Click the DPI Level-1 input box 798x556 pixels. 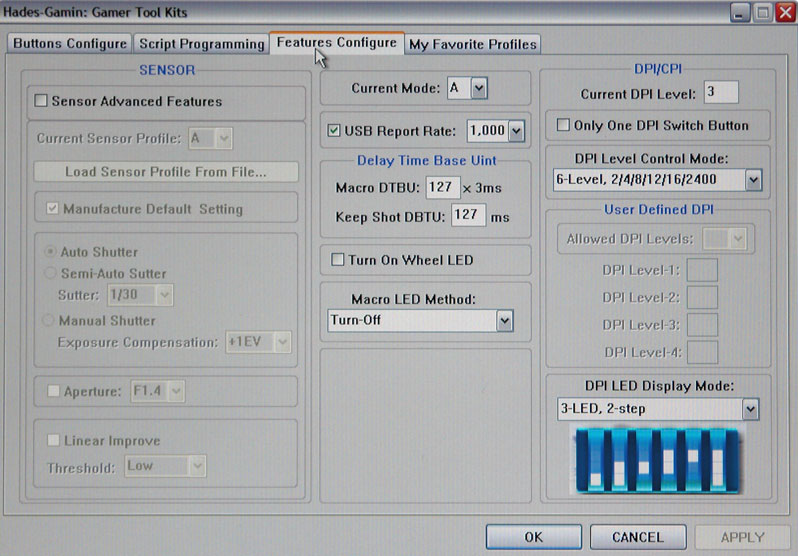pyautogui.click(x=702, y=270)
